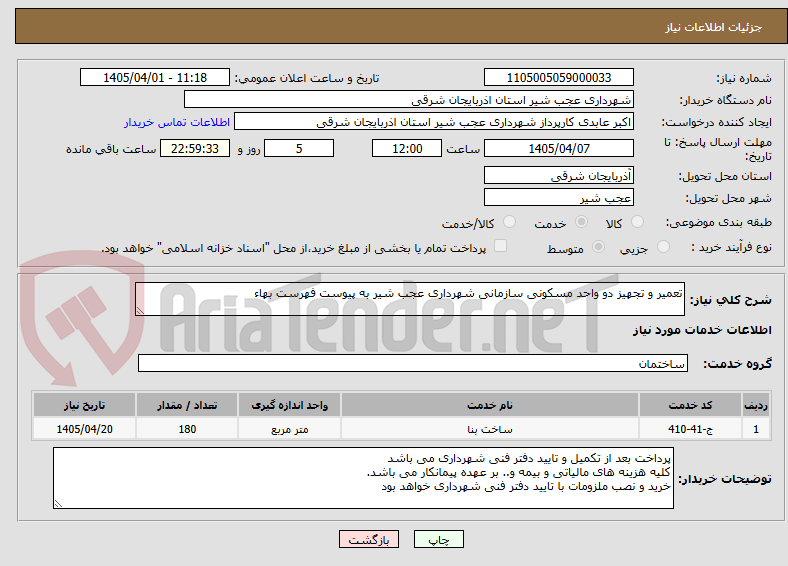Select the کالا/خدمت radio button
The image size is (788, 566).
point(510,222)
